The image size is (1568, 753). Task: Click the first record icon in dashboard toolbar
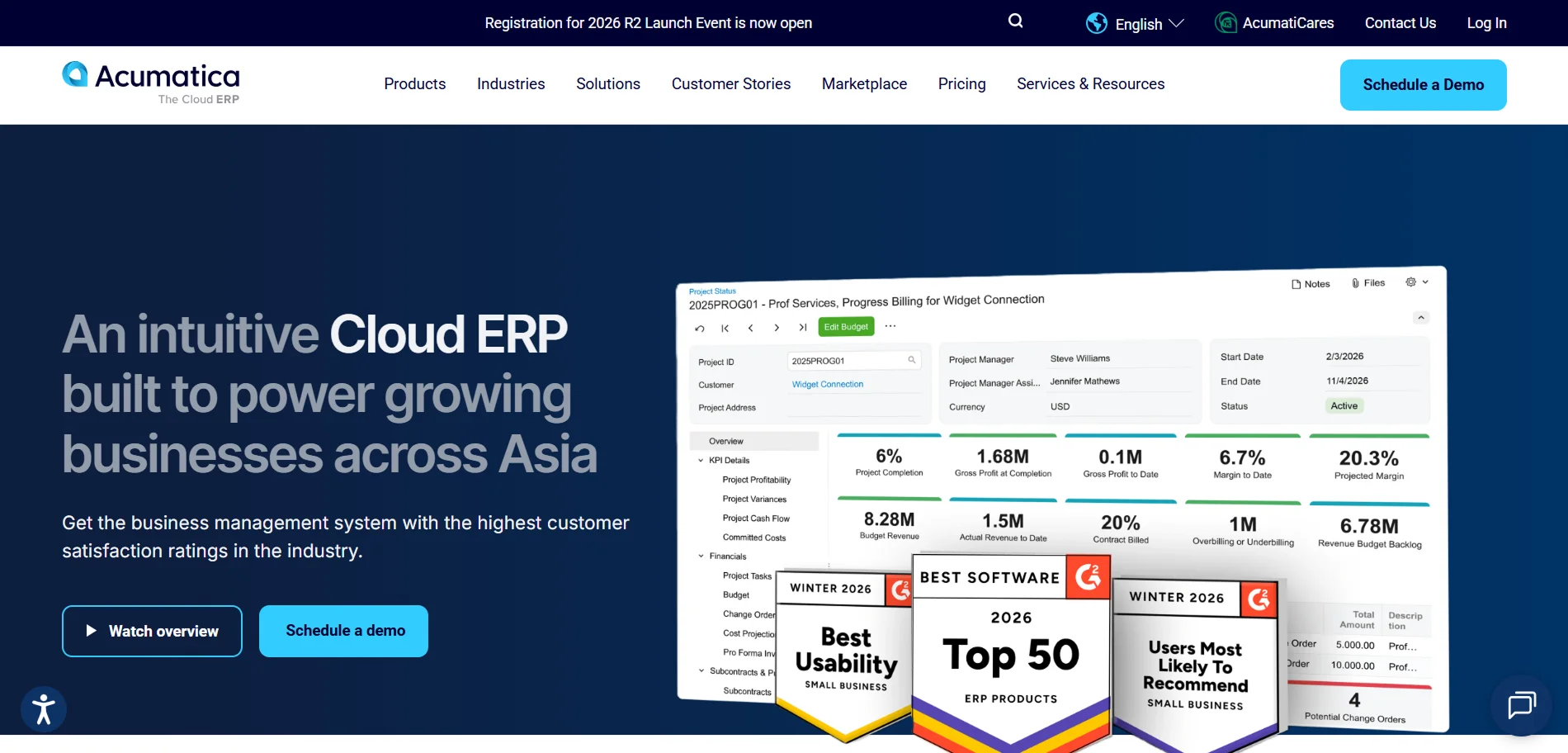pyautogui.click(x=725, y=329)
